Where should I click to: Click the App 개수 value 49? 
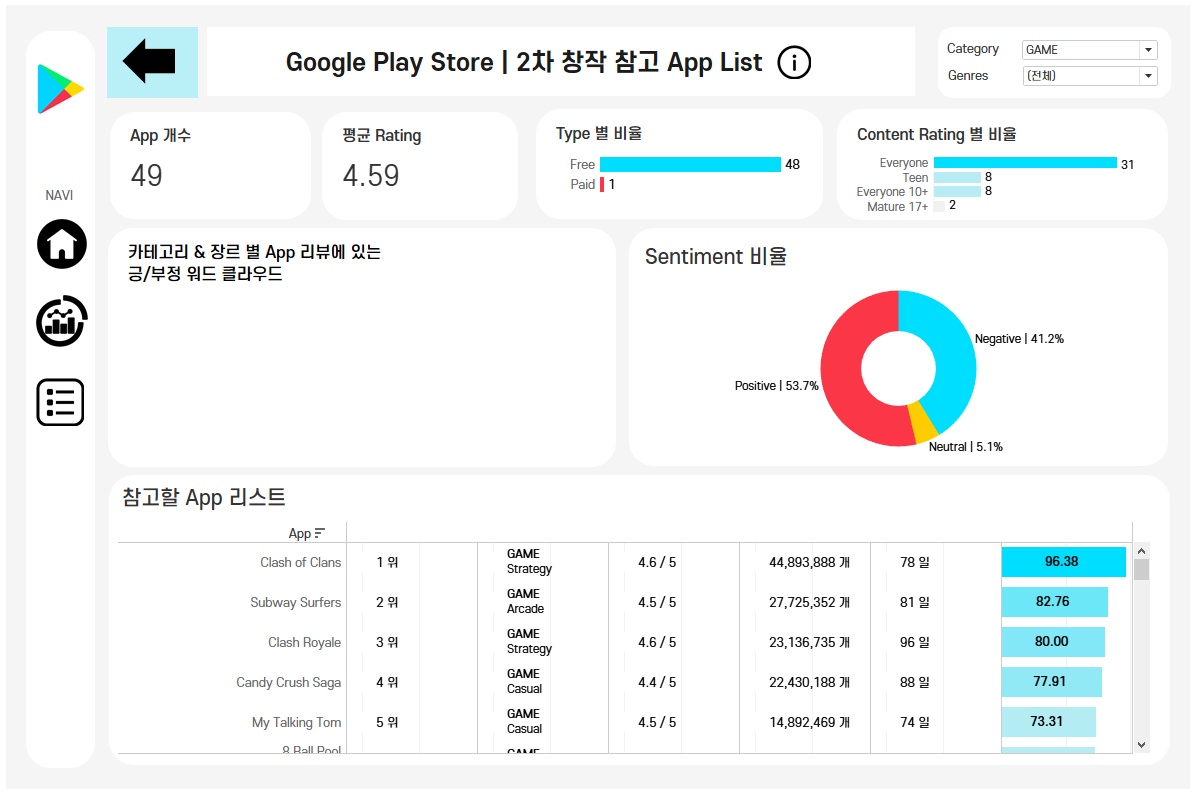pyautogui.click(x=146, y=175)
